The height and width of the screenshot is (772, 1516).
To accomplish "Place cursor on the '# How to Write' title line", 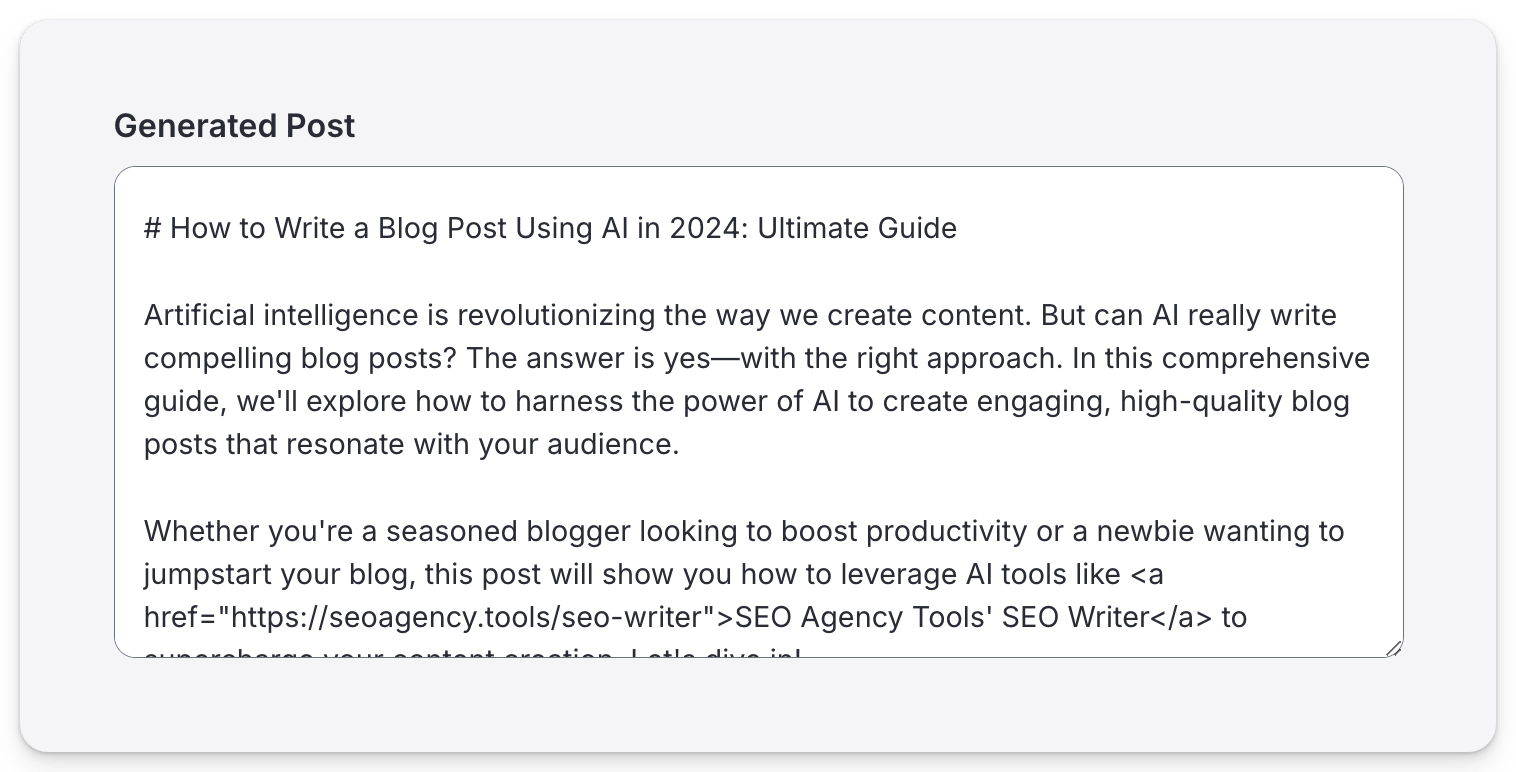I will pos(550,228).
